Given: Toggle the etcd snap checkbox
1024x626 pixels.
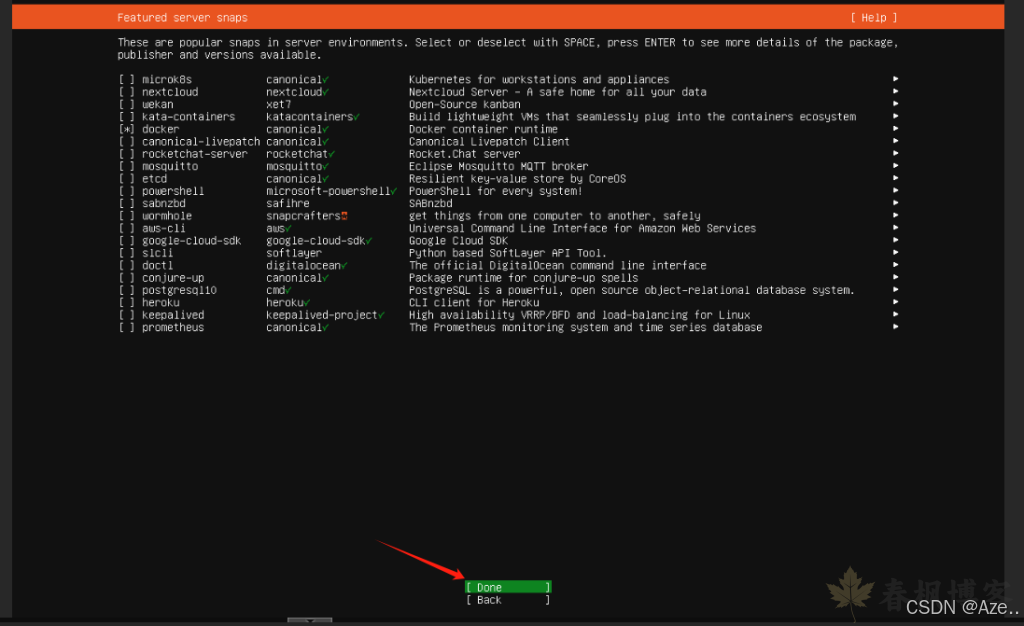Looking at the screenshot, I should pos(127,179).
